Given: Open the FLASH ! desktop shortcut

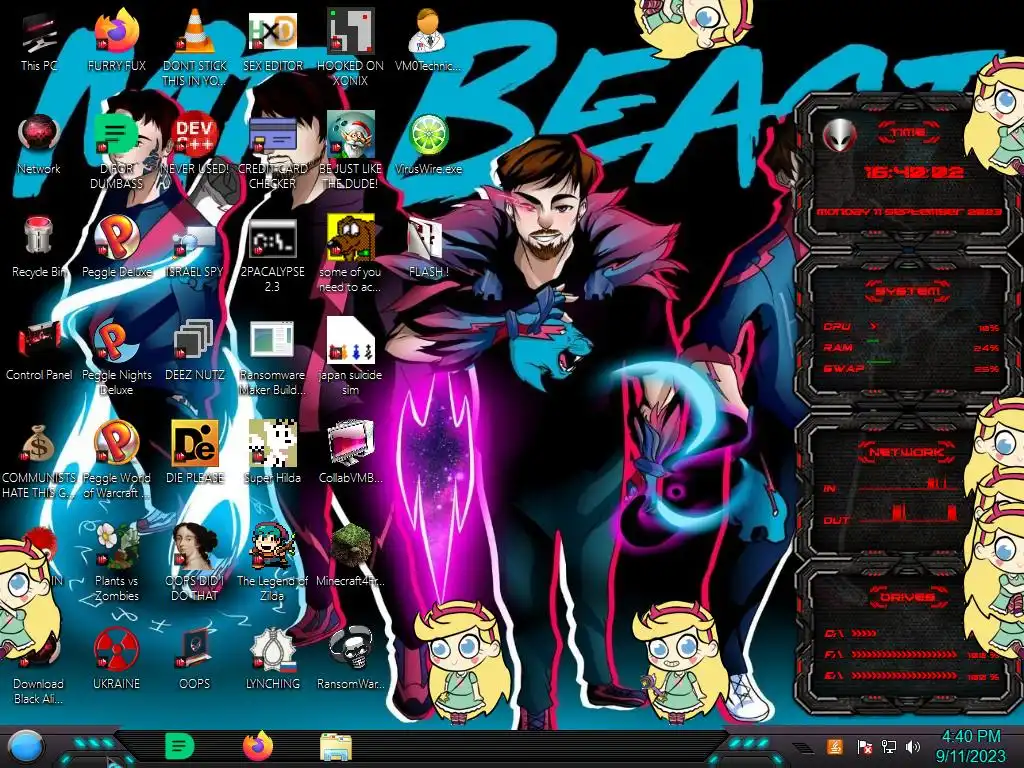Looking at the screenshot, I should pyautogui.click(x=428, y=248).
